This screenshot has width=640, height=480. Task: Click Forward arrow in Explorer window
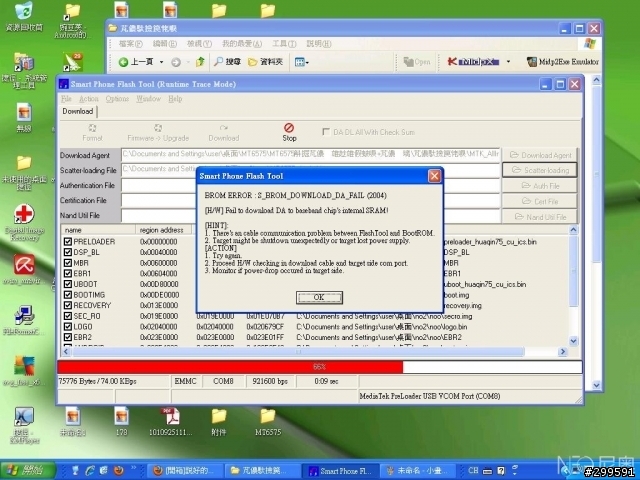[176, 62]
